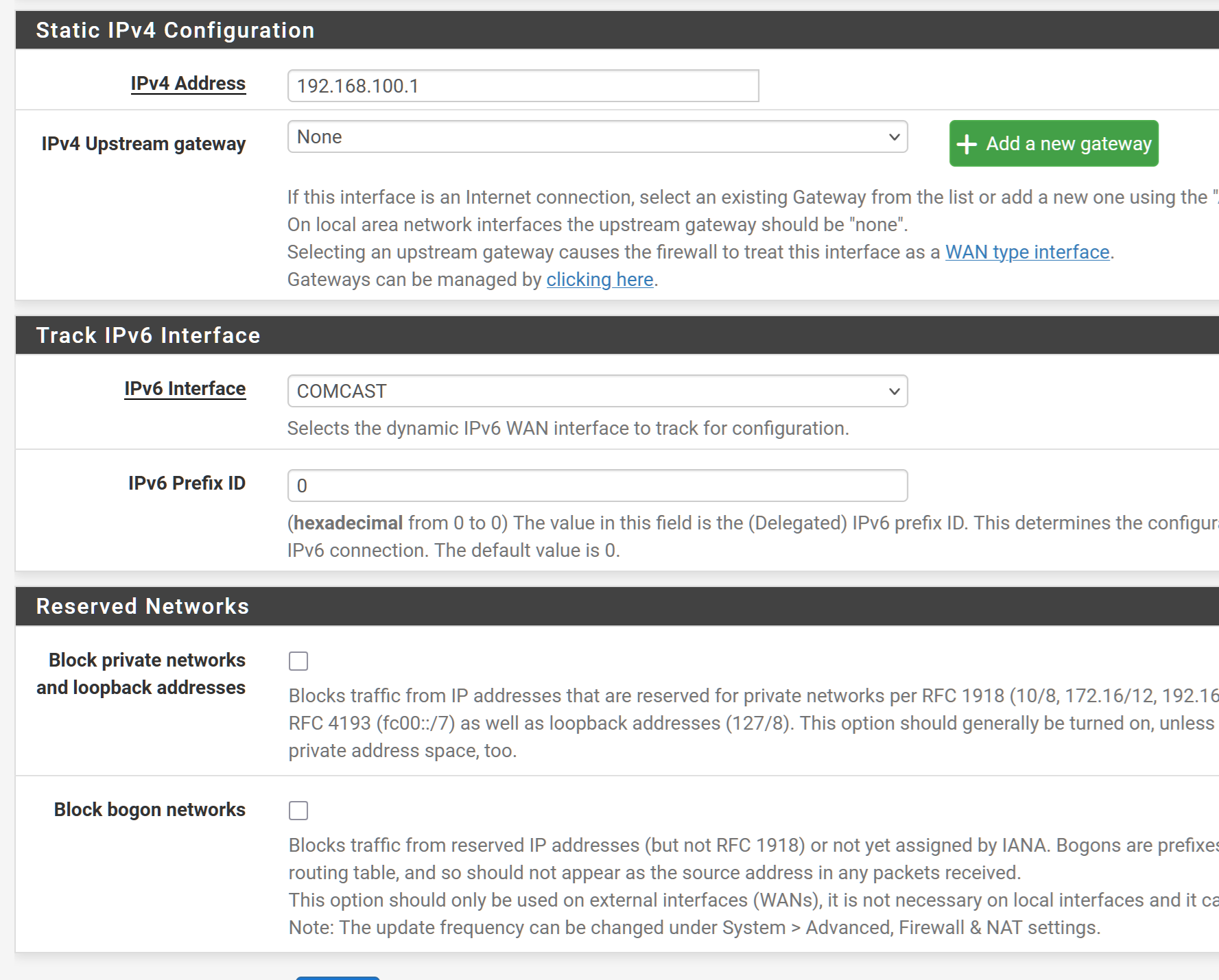
Task: Click the Track IPv6 Interface section header
Action: (148, 335)
